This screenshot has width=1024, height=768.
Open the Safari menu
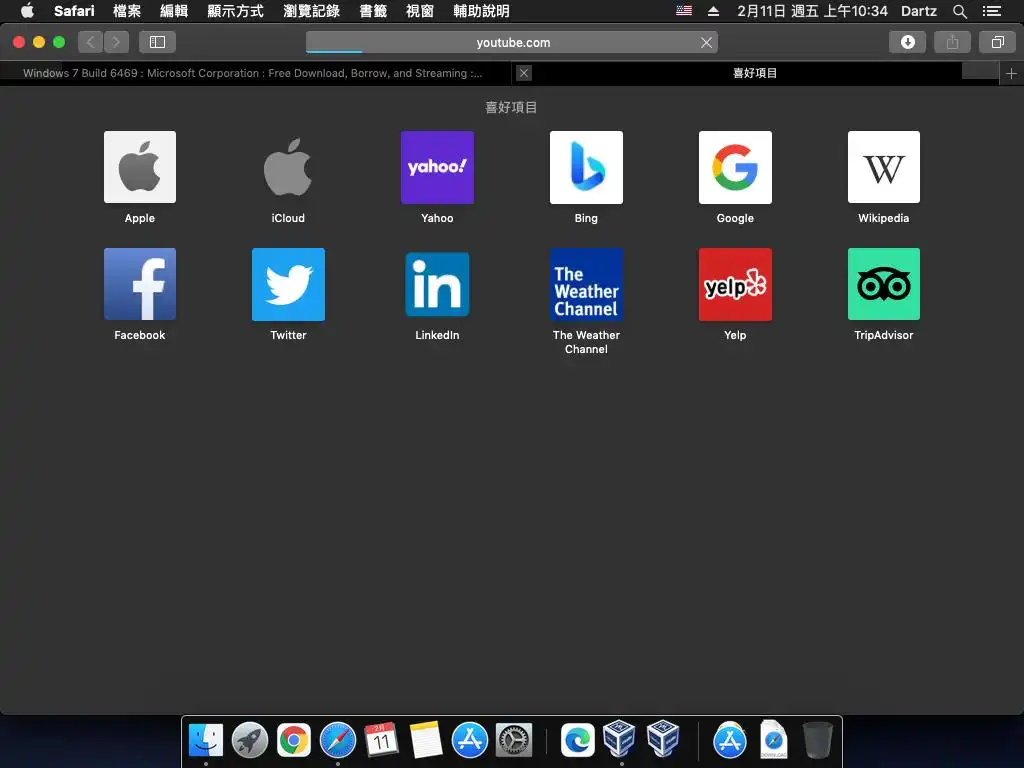coord(74,10)
